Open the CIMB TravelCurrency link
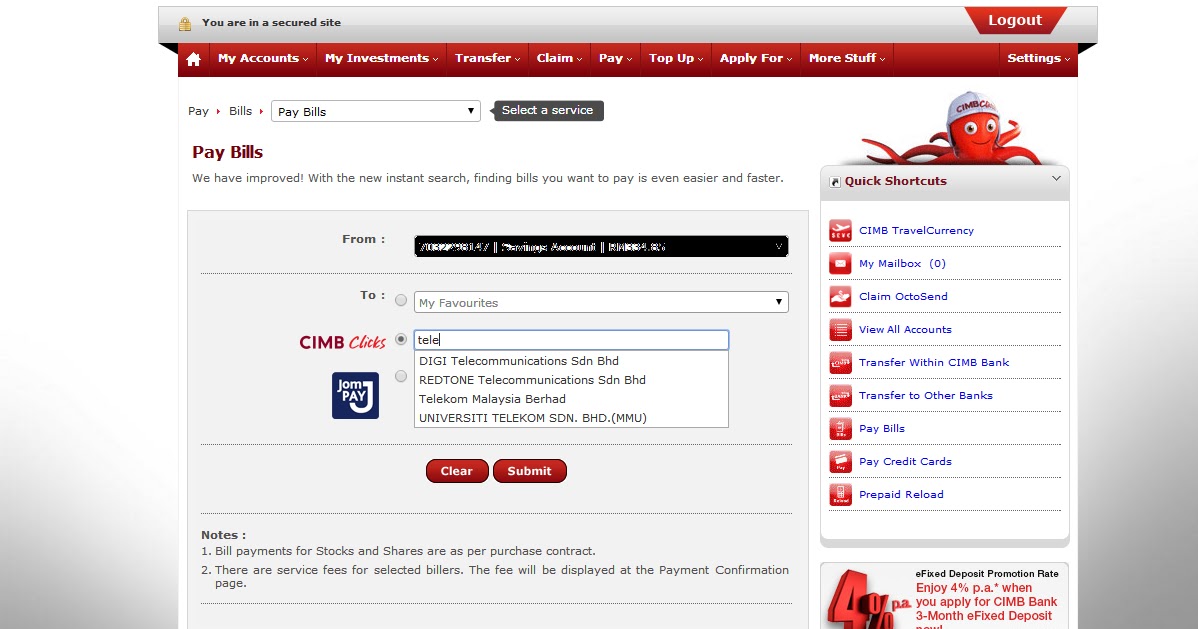Image resolution: width=1198 pixels, height=629 pixels. 916,231
